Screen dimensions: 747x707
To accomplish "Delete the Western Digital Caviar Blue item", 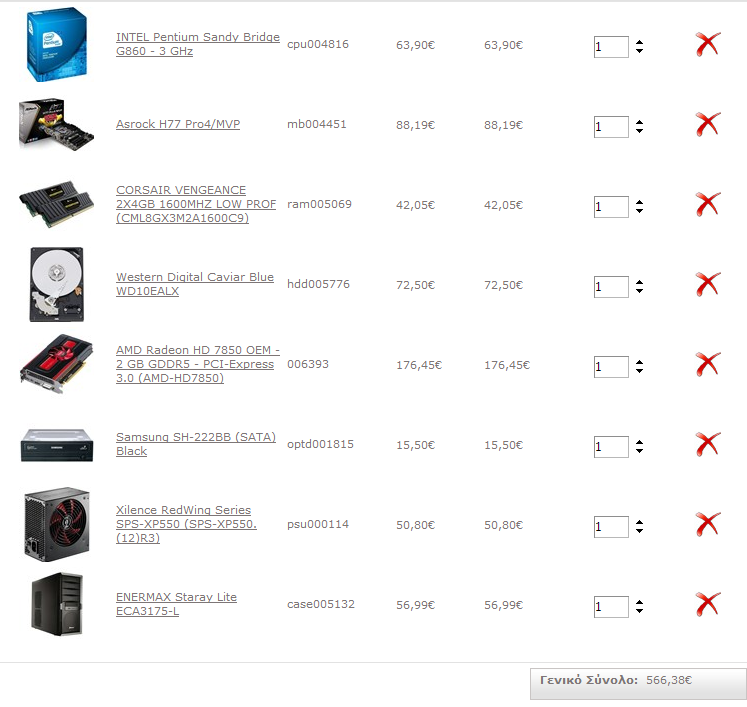I will pyautogui.click(x=708, y=284).
